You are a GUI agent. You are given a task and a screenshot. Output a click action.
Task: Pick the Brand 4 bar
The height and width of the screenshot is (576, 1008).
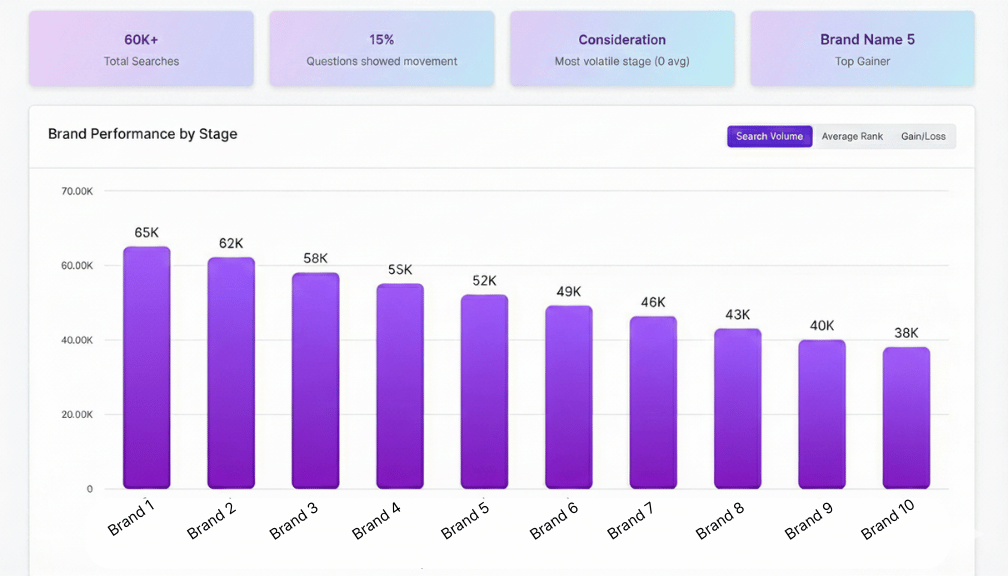click(400, 386)
